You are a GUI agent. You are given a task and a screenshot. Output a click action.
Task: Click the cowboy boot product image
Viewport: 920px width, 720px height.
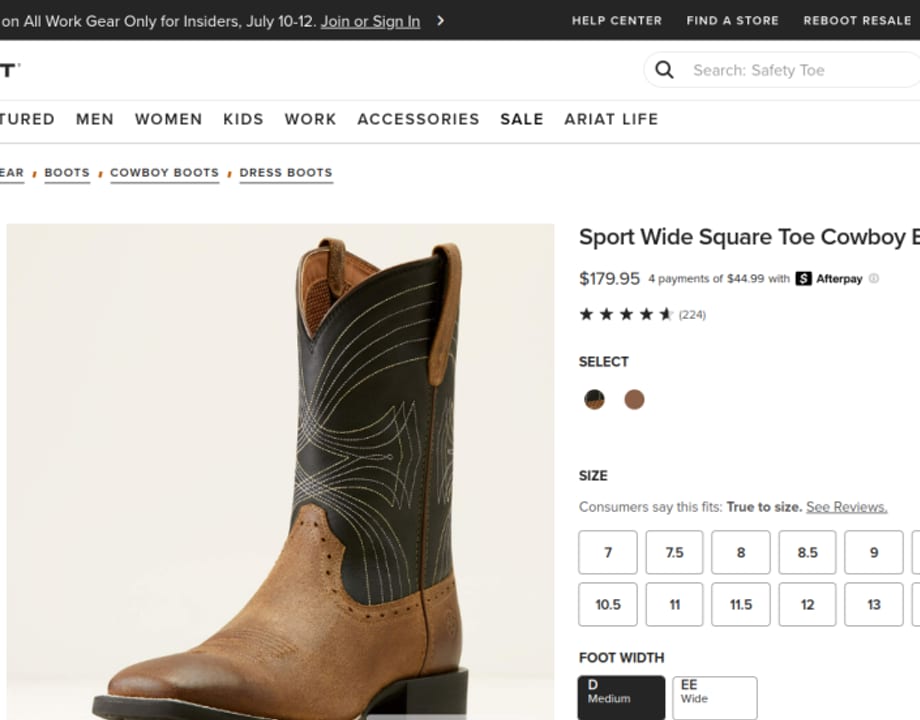(280, 472)
